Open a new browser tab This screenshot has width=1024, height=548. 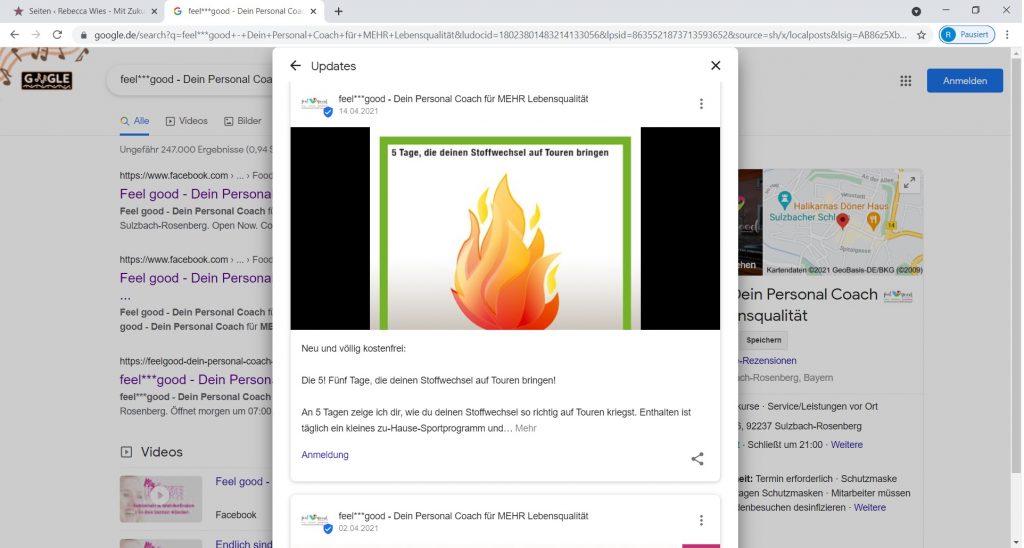pos(338,11)
